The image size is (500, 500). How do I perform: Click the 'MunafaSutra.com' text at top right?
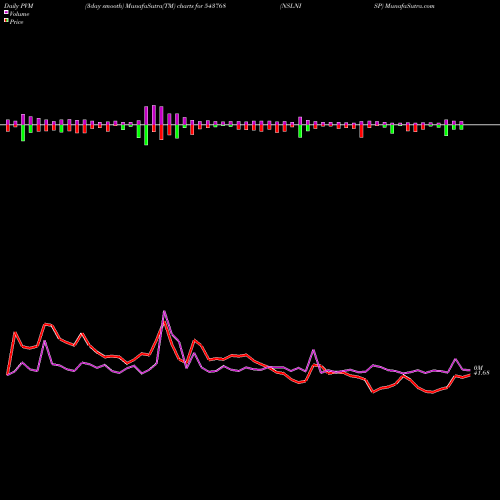(409, 6)
